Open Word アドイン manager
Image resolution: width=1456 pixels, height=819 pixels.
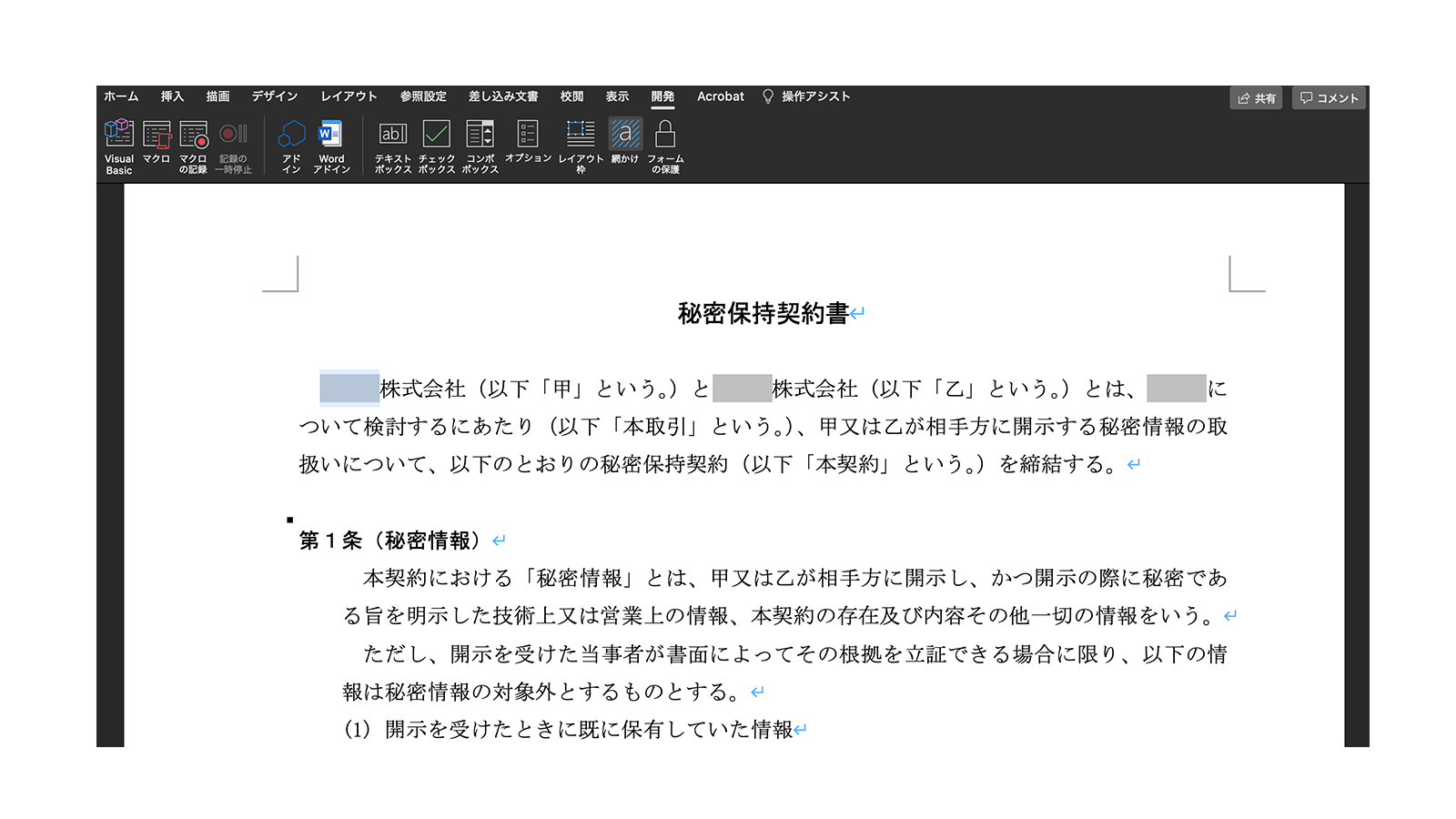(331, 146)
